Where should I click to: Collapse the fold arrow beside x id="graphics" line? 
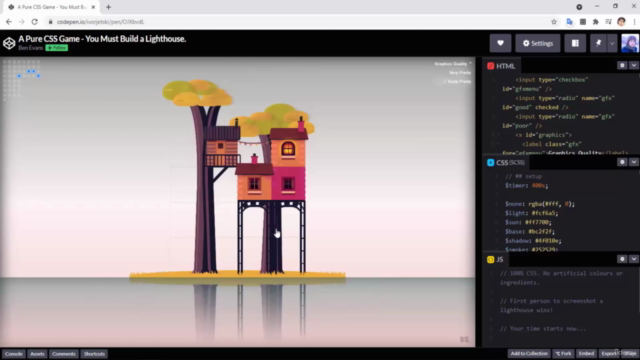coord(498,135)
